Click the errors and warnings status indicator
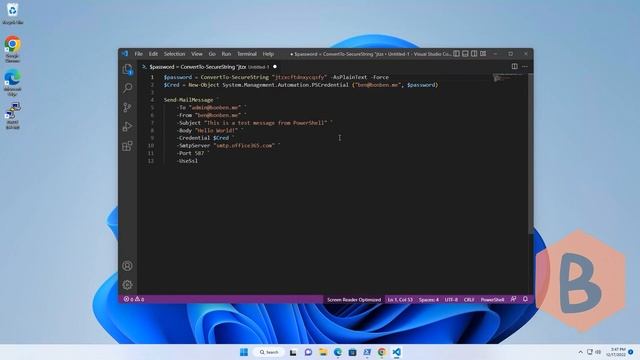The width and height of the screenshot is (640, 360). 134,299
